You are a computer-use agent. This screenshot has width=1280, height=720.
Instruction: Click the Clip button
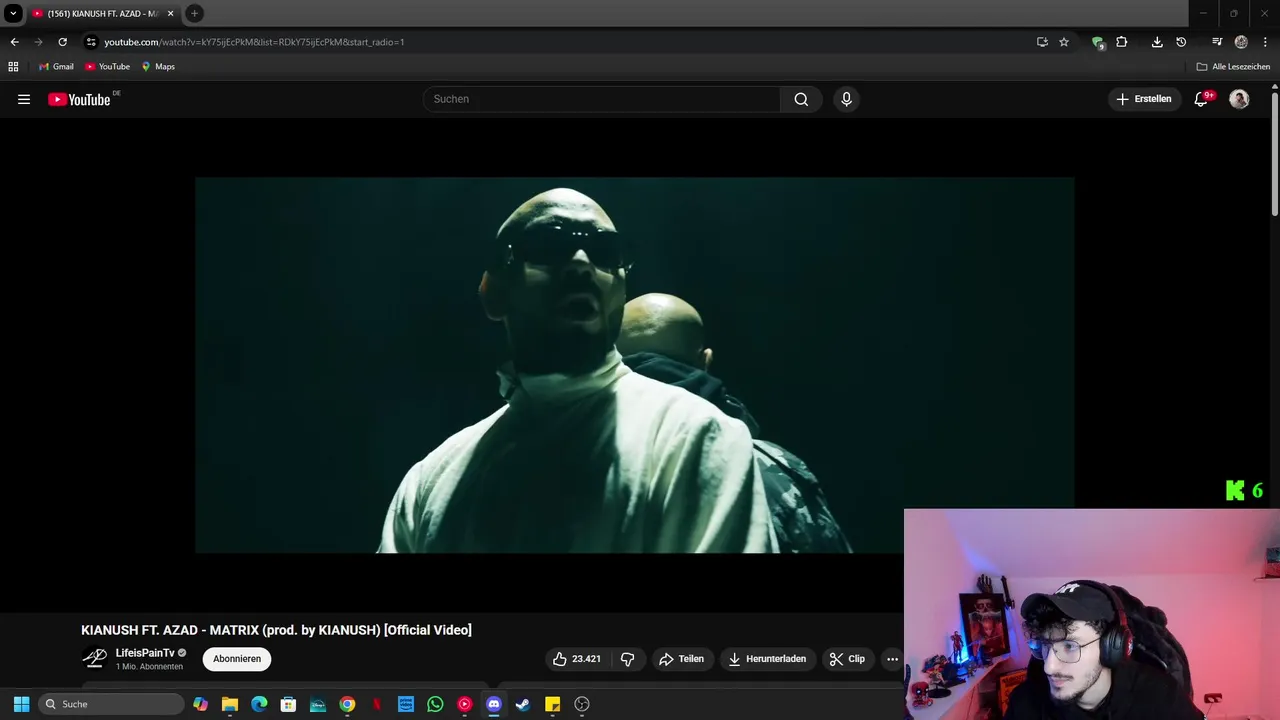click(x=847, y=659)
